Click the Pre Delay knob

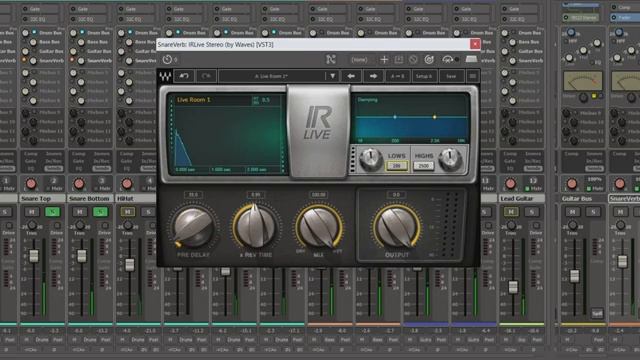pos(193,227)
